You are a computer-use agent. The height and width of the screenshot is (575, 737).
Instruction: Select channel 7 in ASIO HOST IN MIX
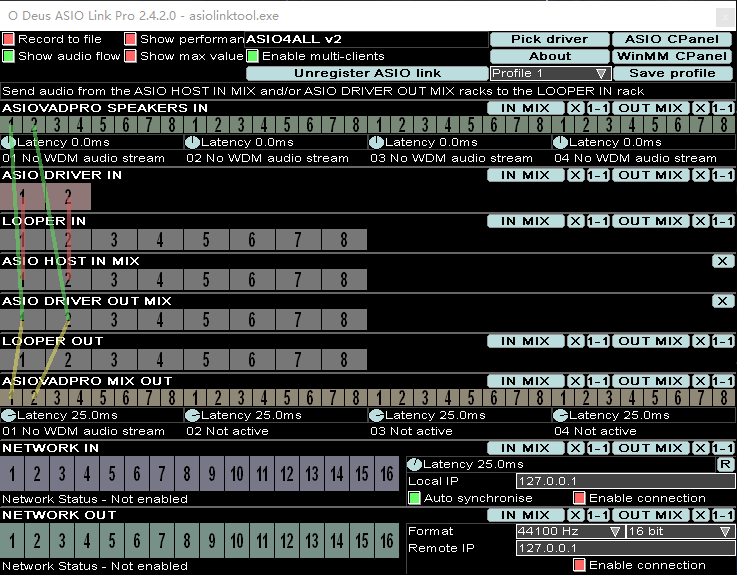point(298,280)
